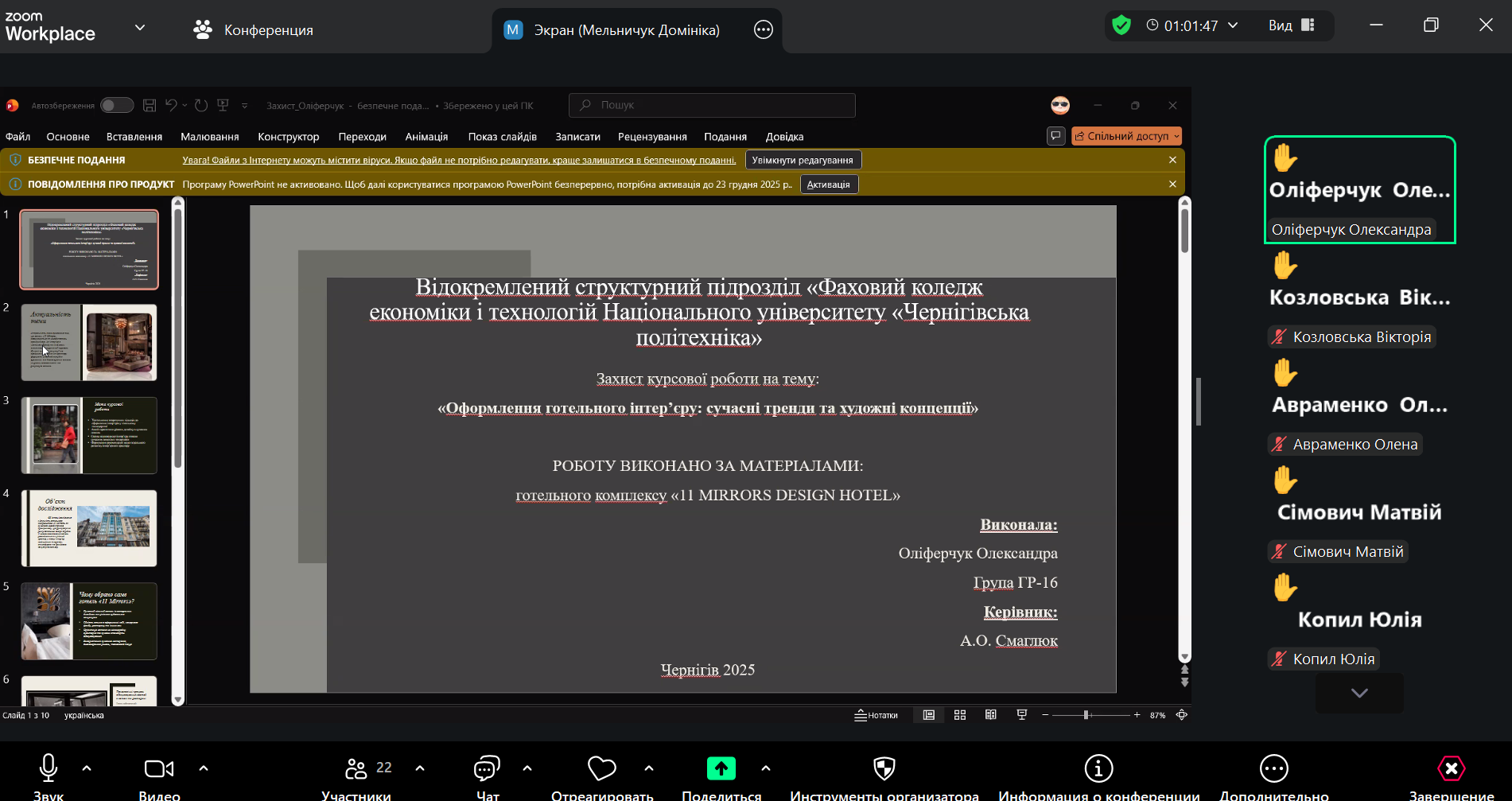1512x801 pixels.
Task: Click the green Share screen icon
Action: pos(721,768)
